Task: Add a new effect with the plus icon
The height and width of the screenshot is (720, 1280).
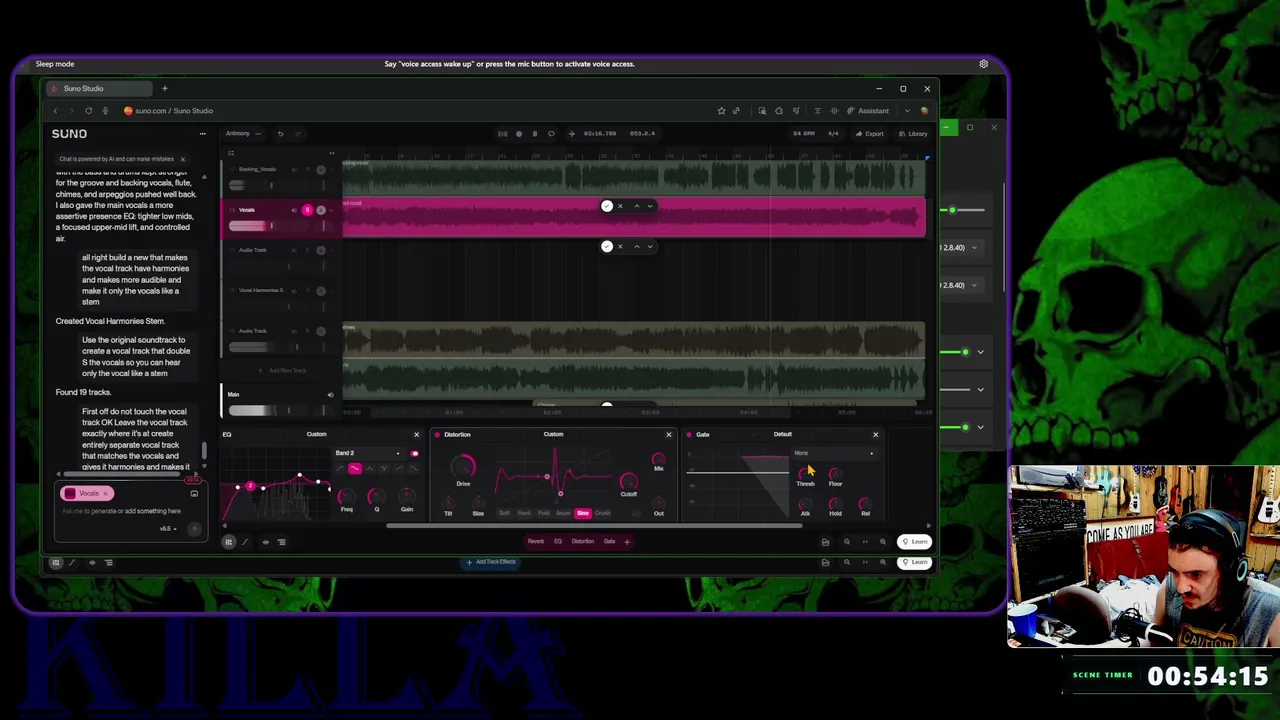Action: 627,541
